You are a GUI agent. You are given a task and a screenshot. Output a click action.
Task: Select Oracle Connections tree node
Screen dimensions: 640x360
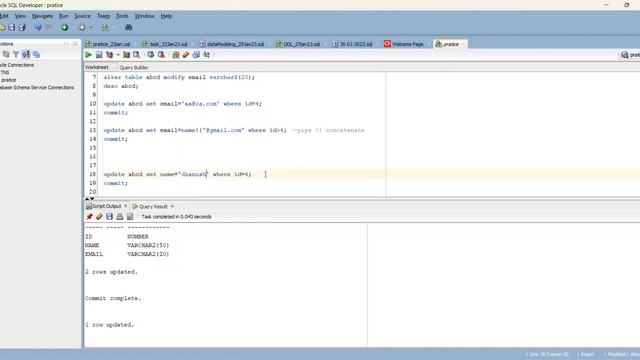[17, 65]
